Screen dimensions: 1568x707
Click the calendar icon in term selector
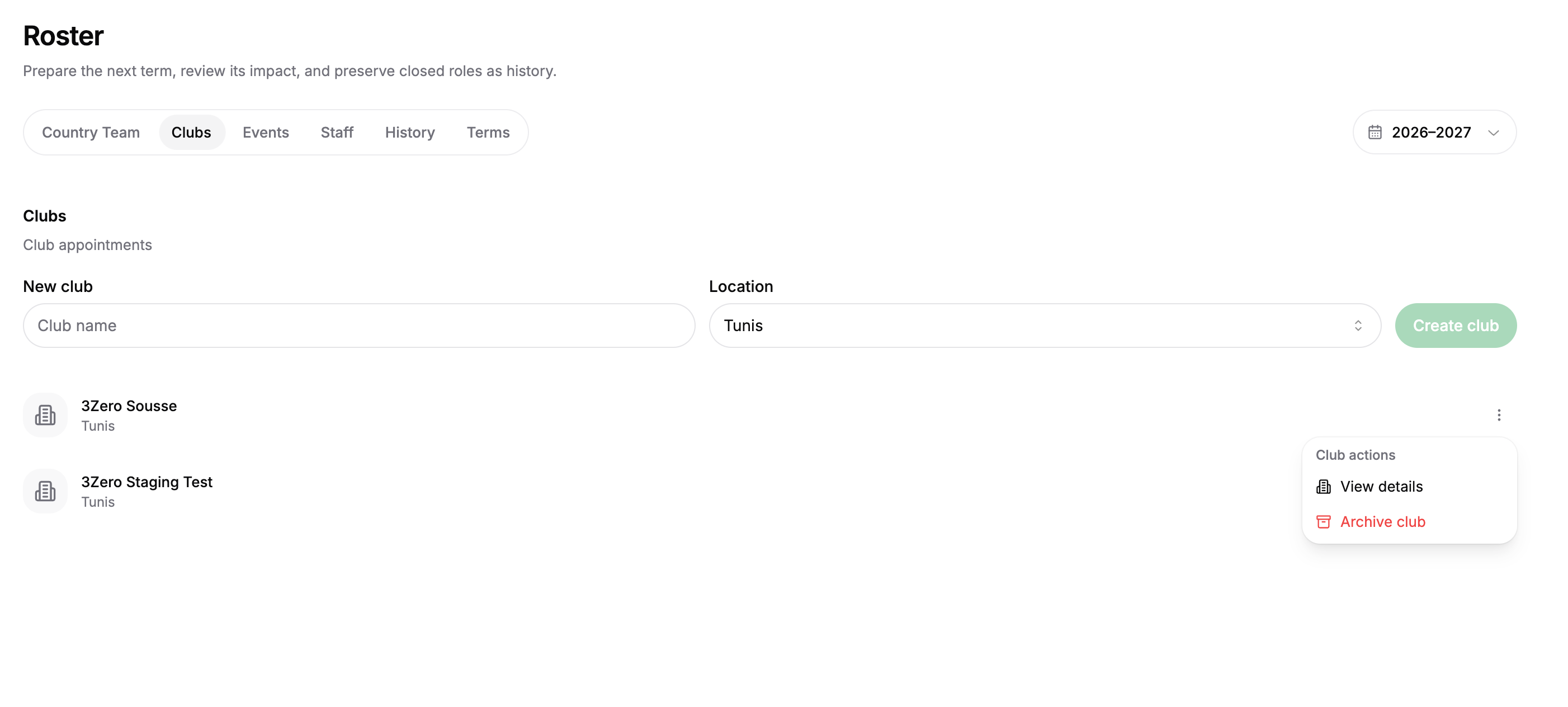pyautogui.click(x=1375, y=132)
